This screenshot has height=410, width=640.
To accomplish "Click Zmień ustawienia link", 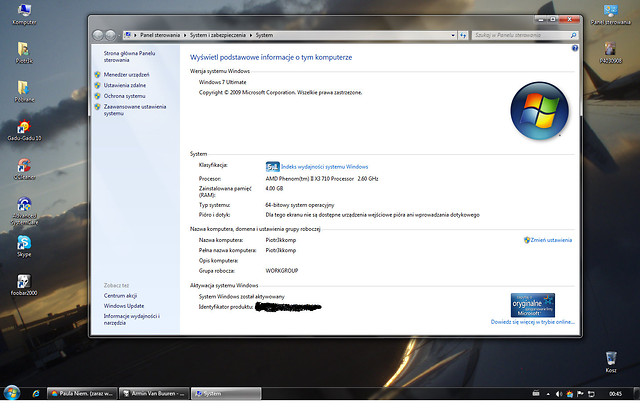I will [x=551, y=240].
